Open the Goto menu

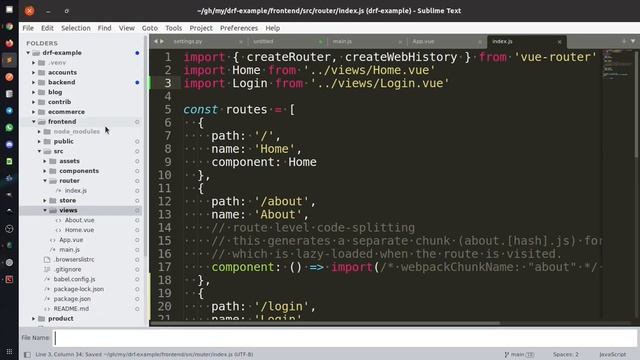point(150,28)
